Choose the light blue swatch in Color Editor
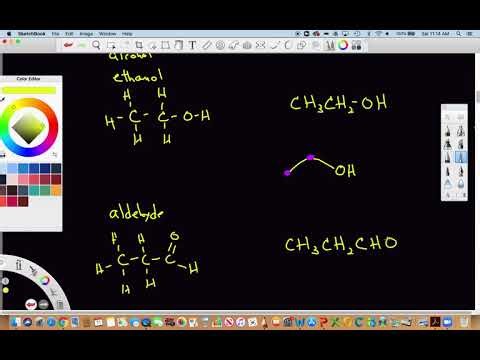 tap(12, 168)
